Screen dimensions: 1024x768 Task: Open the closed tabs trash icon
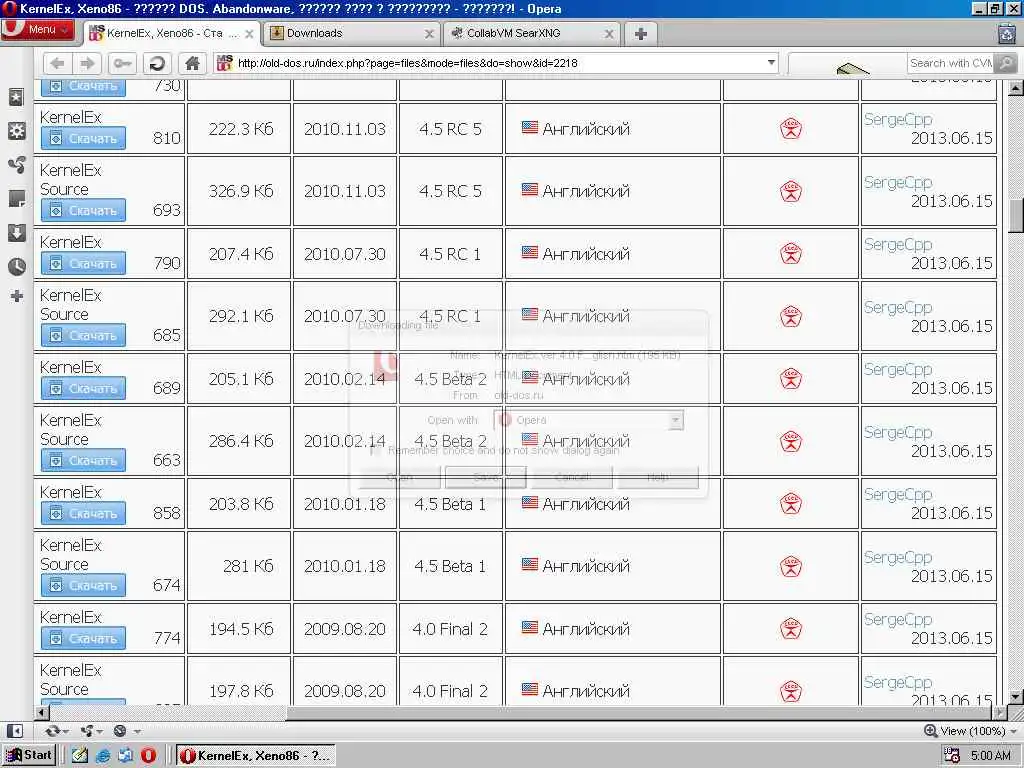coord(1007,33)
